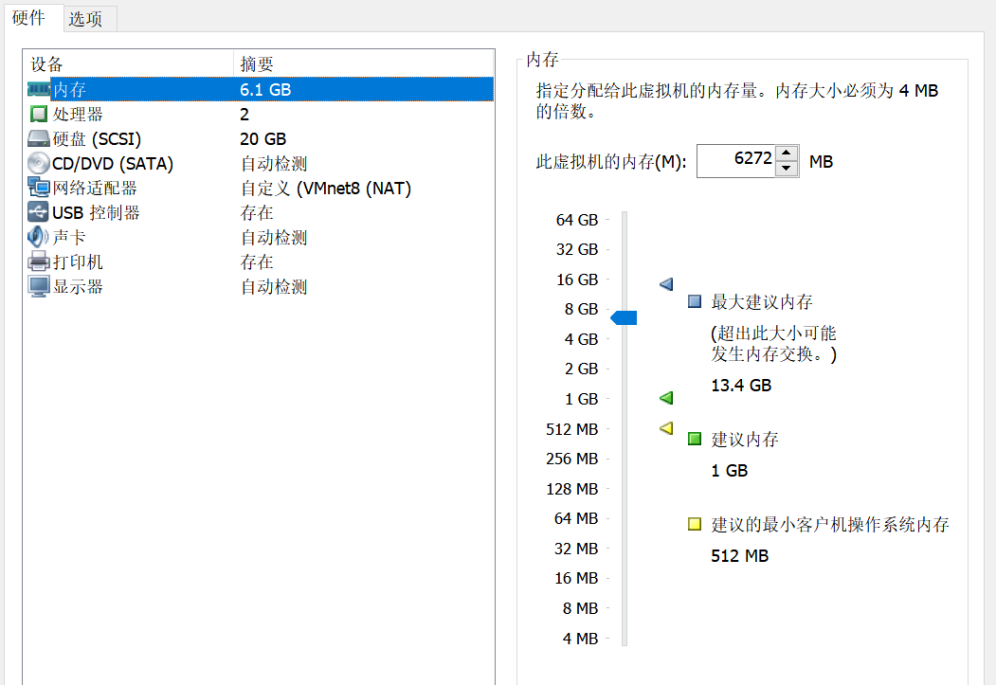996x685 pixels.
Task: Select the 声卡 device row
Action: coord(259,237)
